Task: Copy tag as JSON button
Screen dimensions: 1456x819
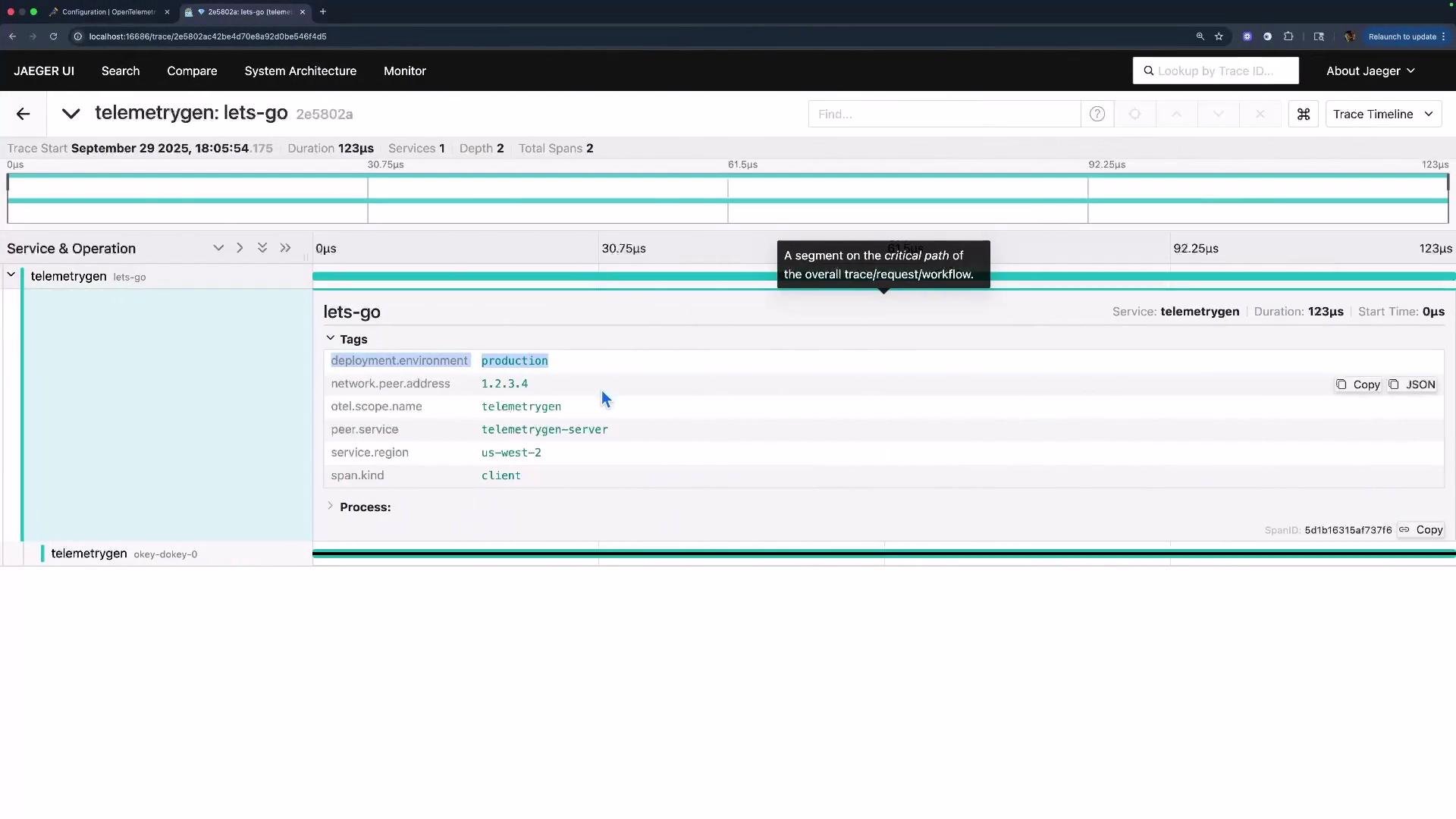Action: tap(1412, 384)
